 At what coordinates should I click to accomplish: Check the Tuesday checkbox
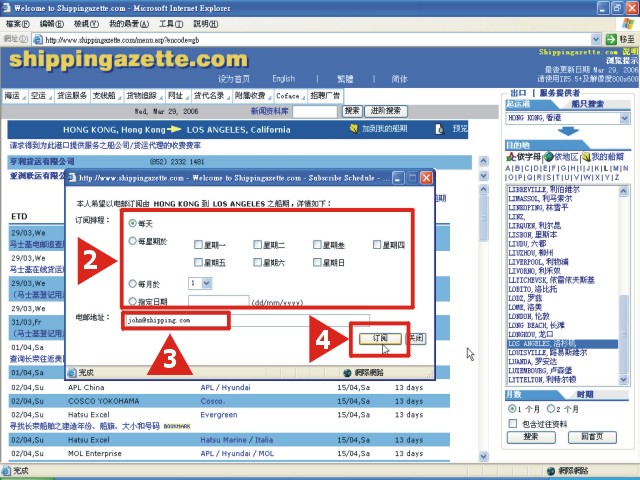pyautogui.click(x=258, y=244)
